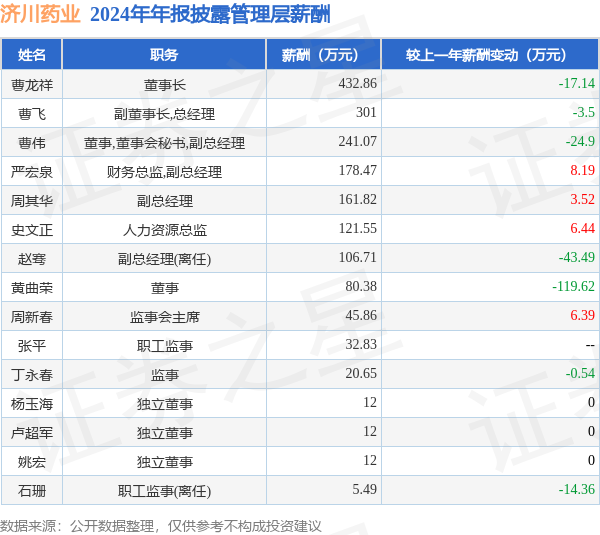The height and width of the screenshot is (535, 600).
Task: Select the name 曹龙祥
Action: [32, 85]
